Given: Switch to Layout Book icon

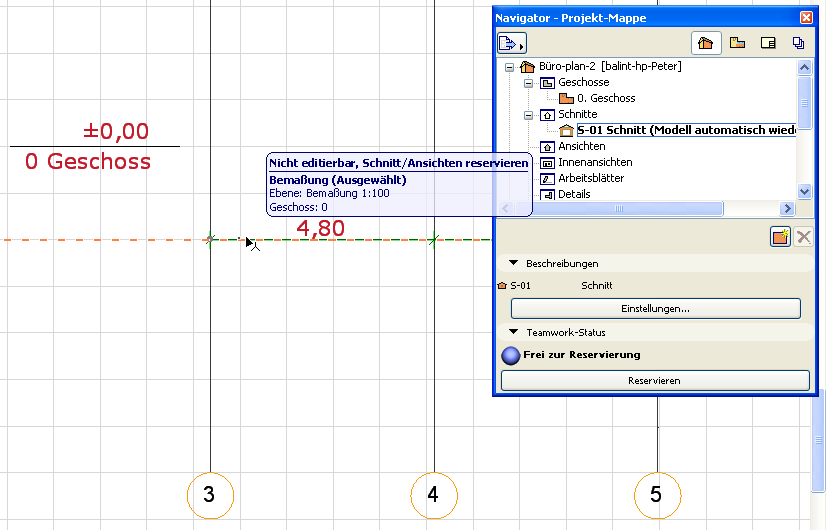Looking at the screenshot, I should pos(768,43).
